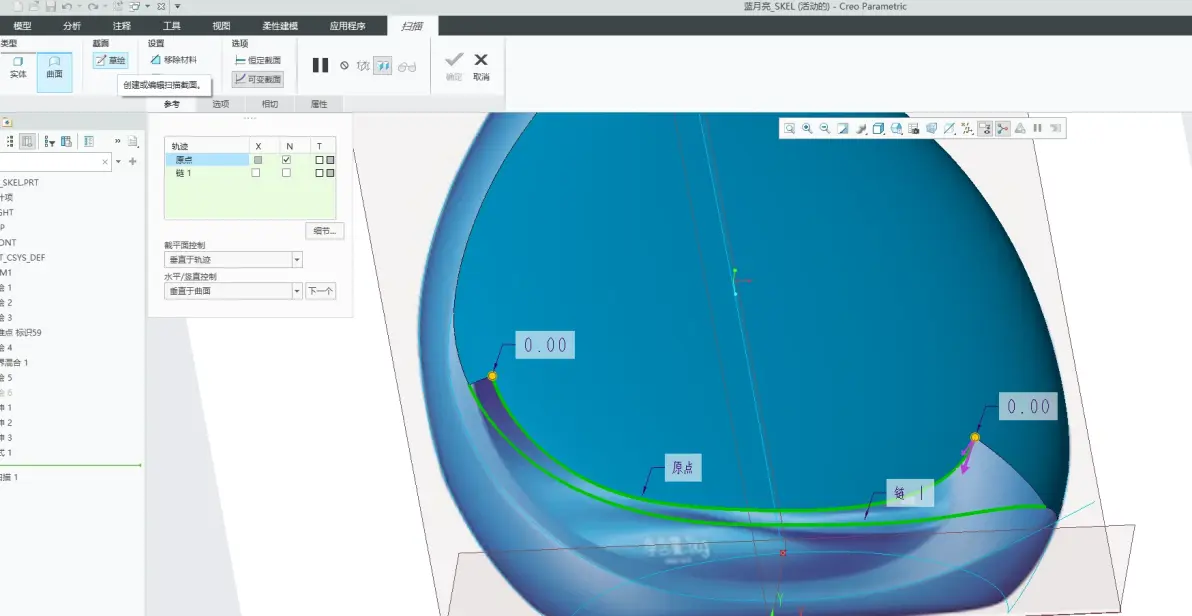Open the 分析 ribbon tab
Image resolution: width=1192 pixels, height=616 pixels.
[72, 26]
